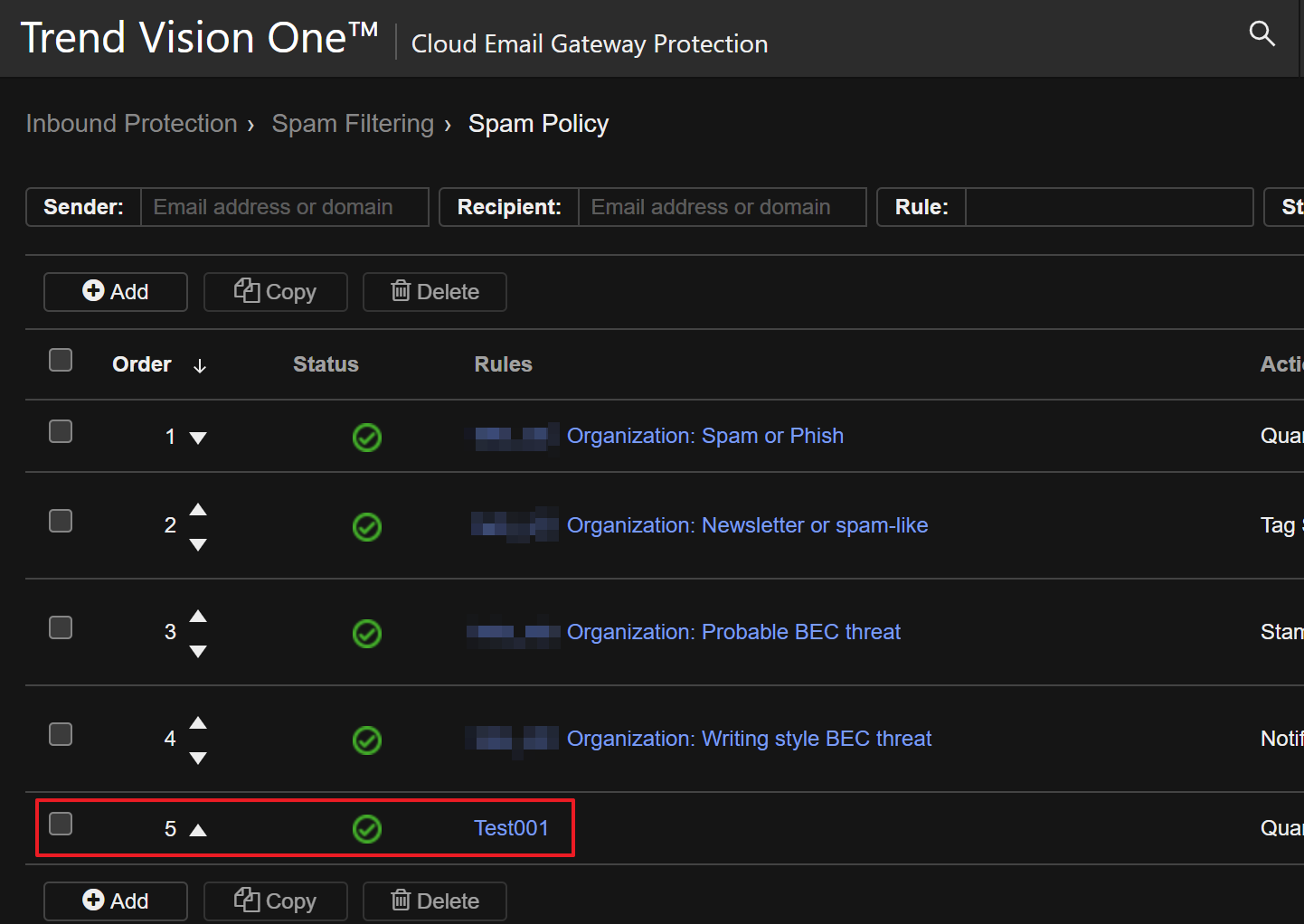The image size is (1304, 924).
Task: Move rule 2 down with arrow
Action: click(x=198, y=545)
